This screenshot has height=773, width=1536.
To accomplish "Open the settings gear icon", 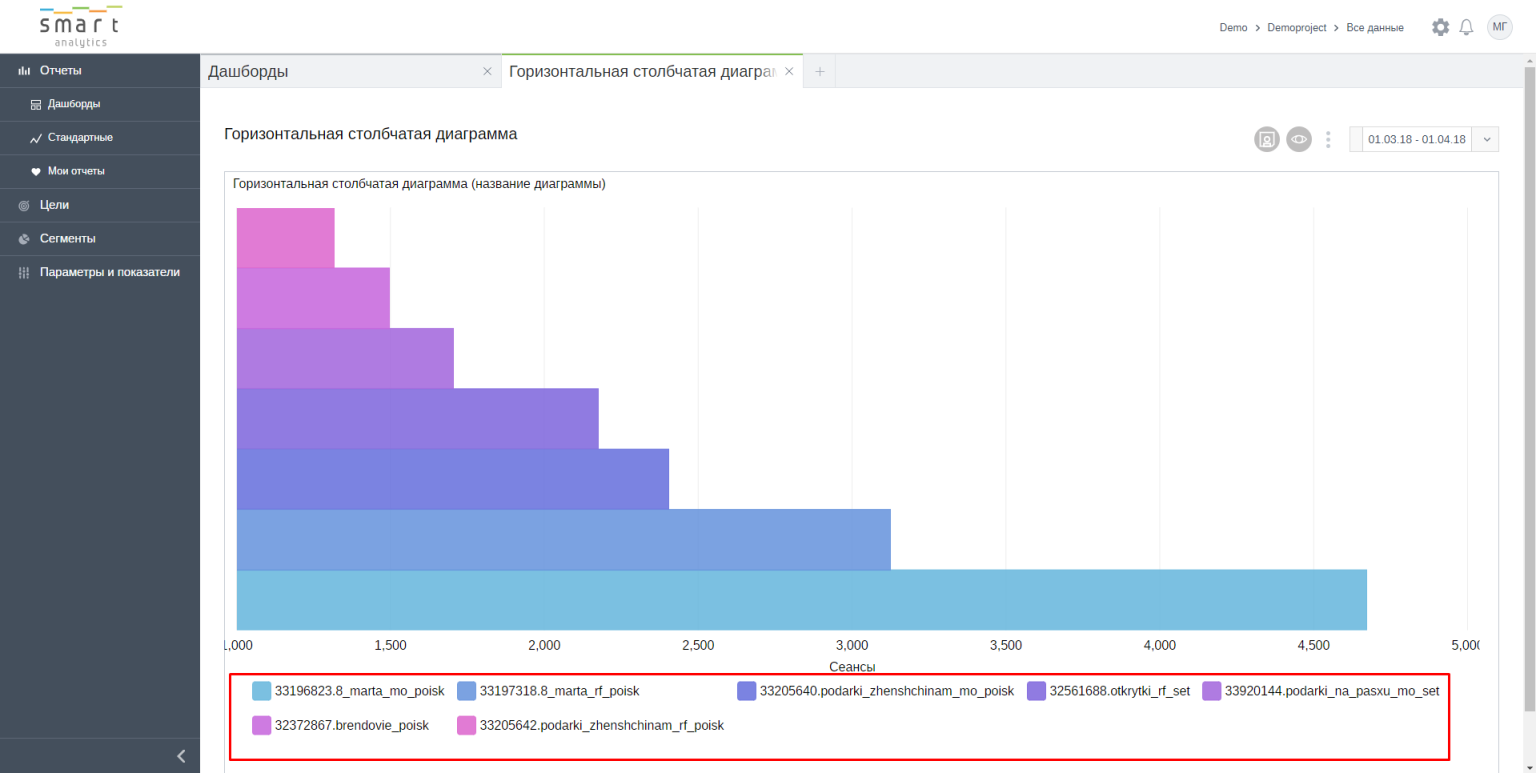I will pos(1440,27).
